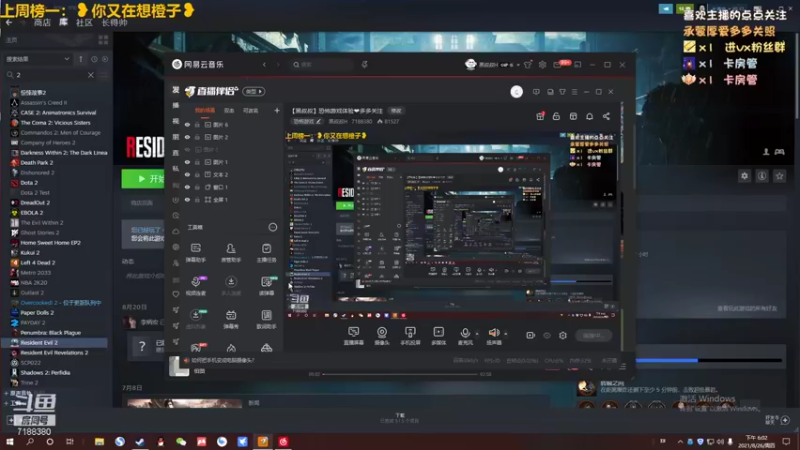The height and width of the screenshot is (450, 800).
Task: Open the 歌词助手 tool
Action: pyautogui.click(x=266, y=319)
